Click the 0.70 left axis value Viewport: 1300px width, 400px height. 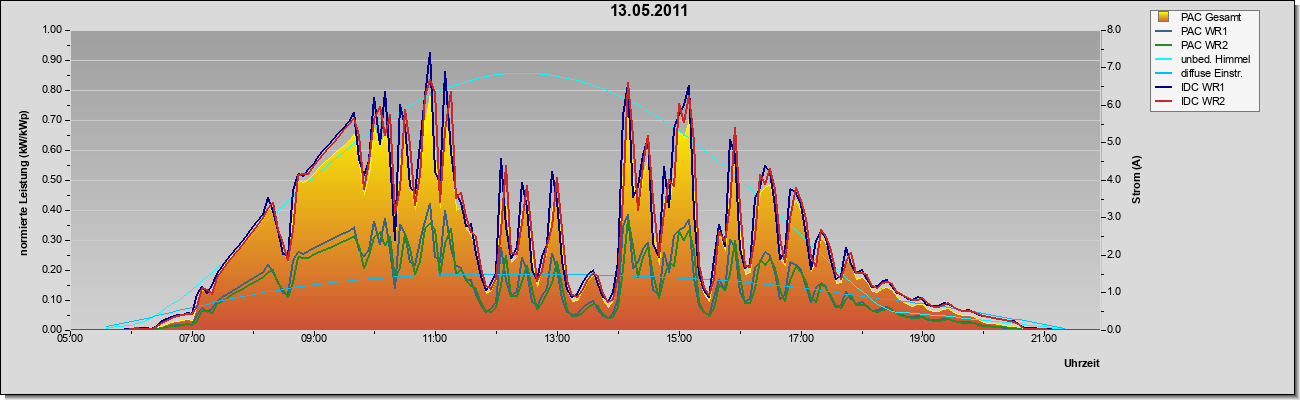52,120
